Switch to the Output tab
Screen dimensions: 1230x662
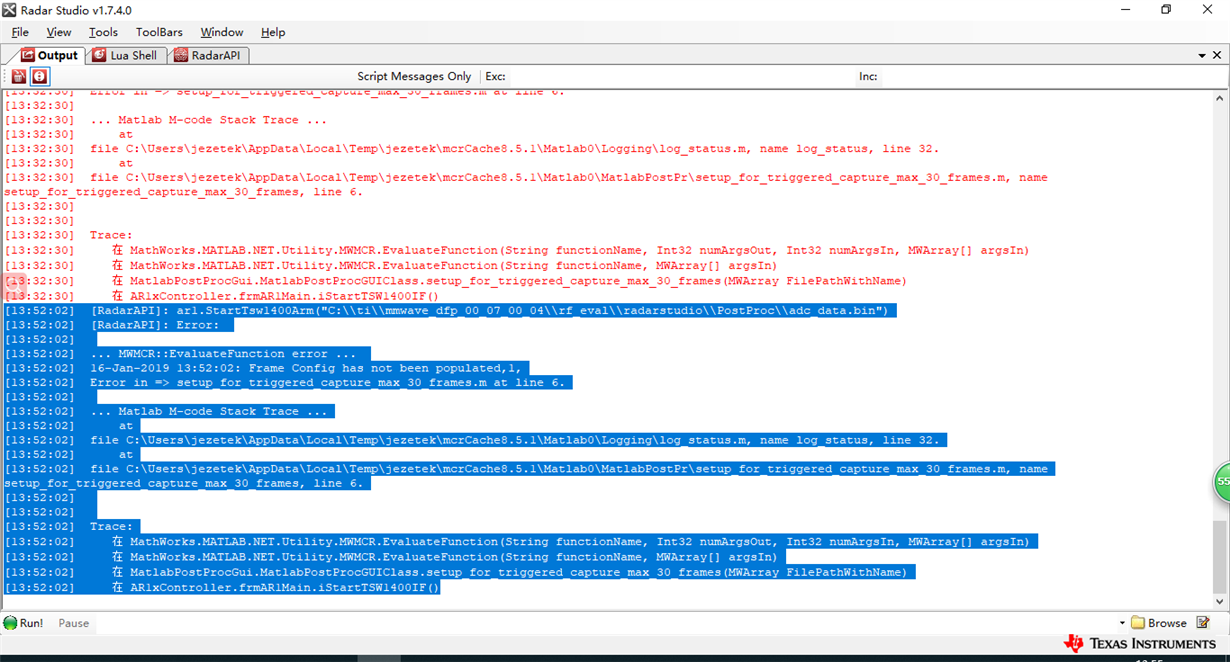pyautogui.click(x=48, y=55)
